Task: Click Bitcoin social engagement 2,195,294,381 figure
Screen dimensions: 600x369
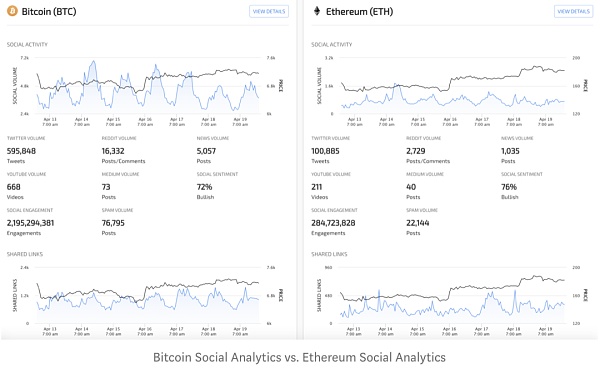Action: point(31,223)
